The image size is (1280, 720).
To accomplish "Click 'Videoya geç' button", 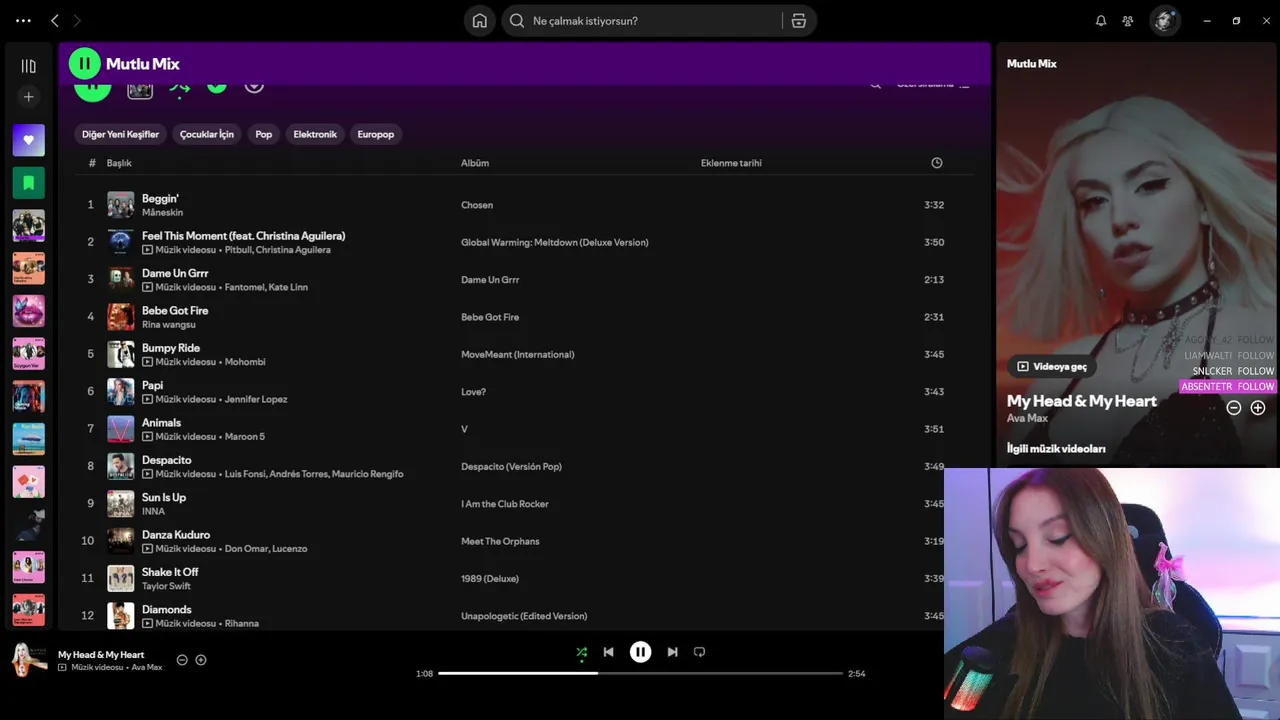I will pos(1051,367).
